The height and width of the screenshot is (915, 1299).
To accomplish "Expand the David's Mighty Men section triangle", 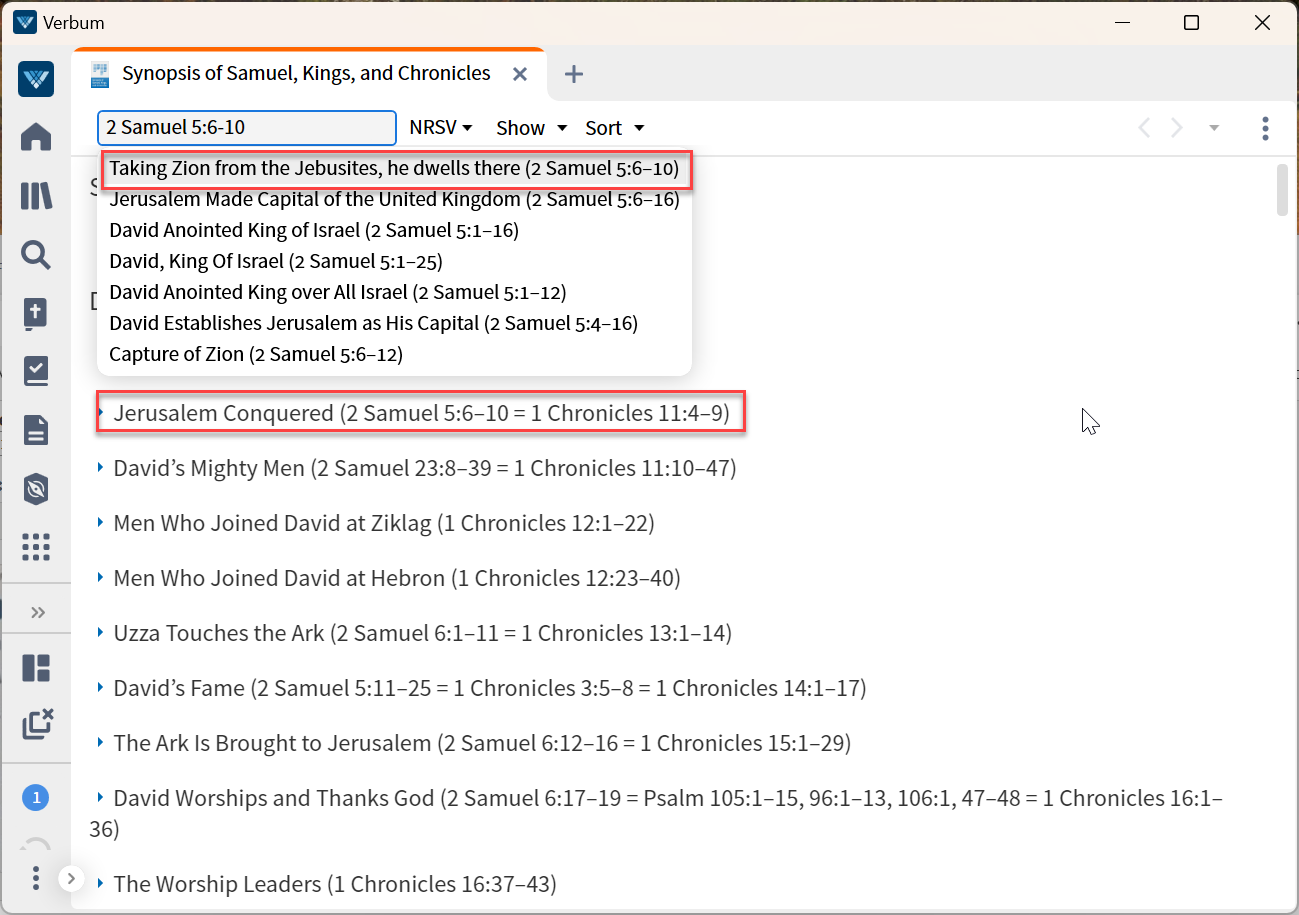I will click(100, 467).
